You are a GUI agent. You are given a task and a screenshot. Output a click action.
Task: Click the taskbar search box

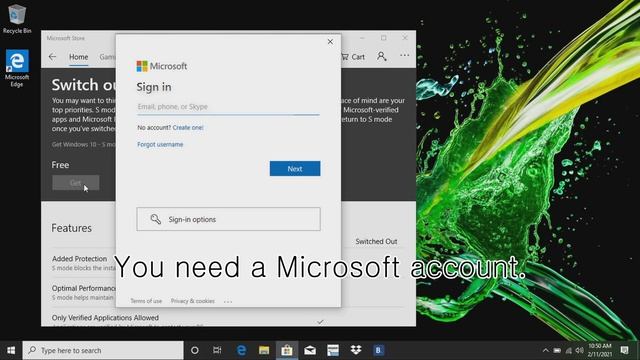pos(103,350)
